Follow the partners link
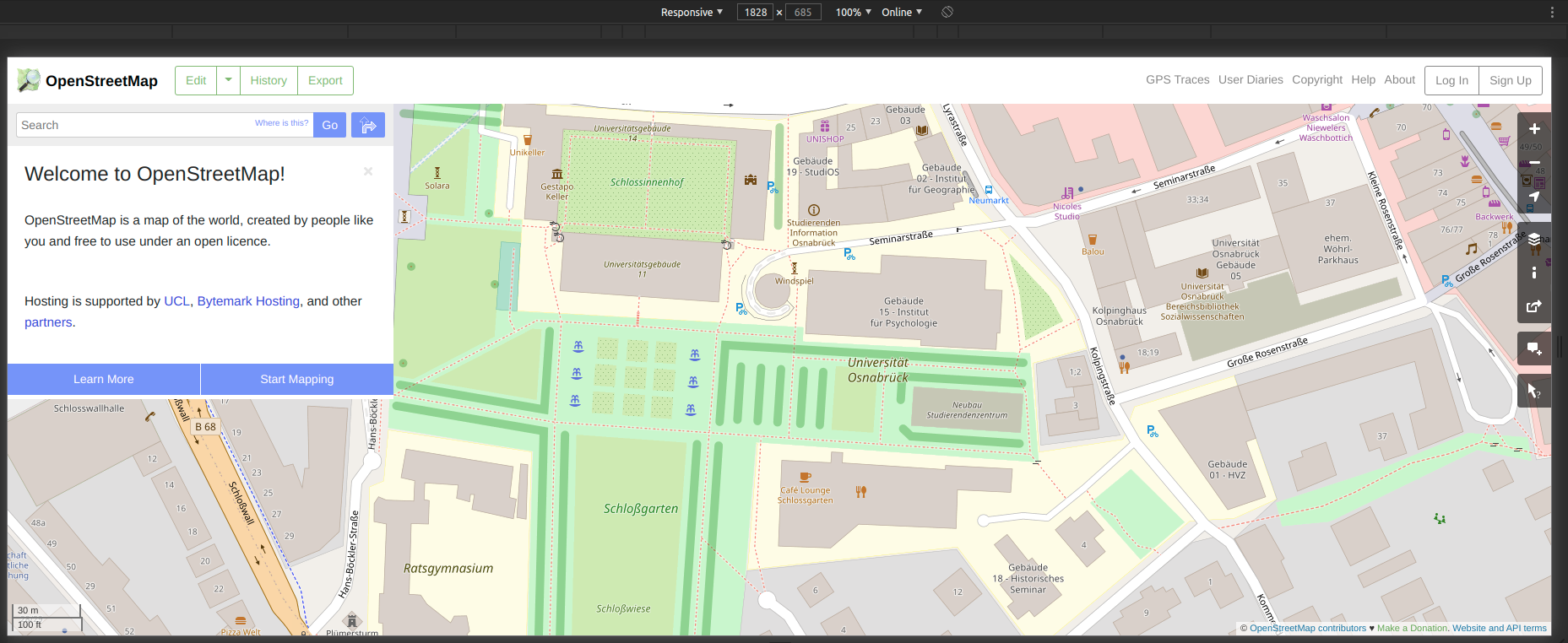The width and height of the screenshot is (1568, 643). (48, 322)
